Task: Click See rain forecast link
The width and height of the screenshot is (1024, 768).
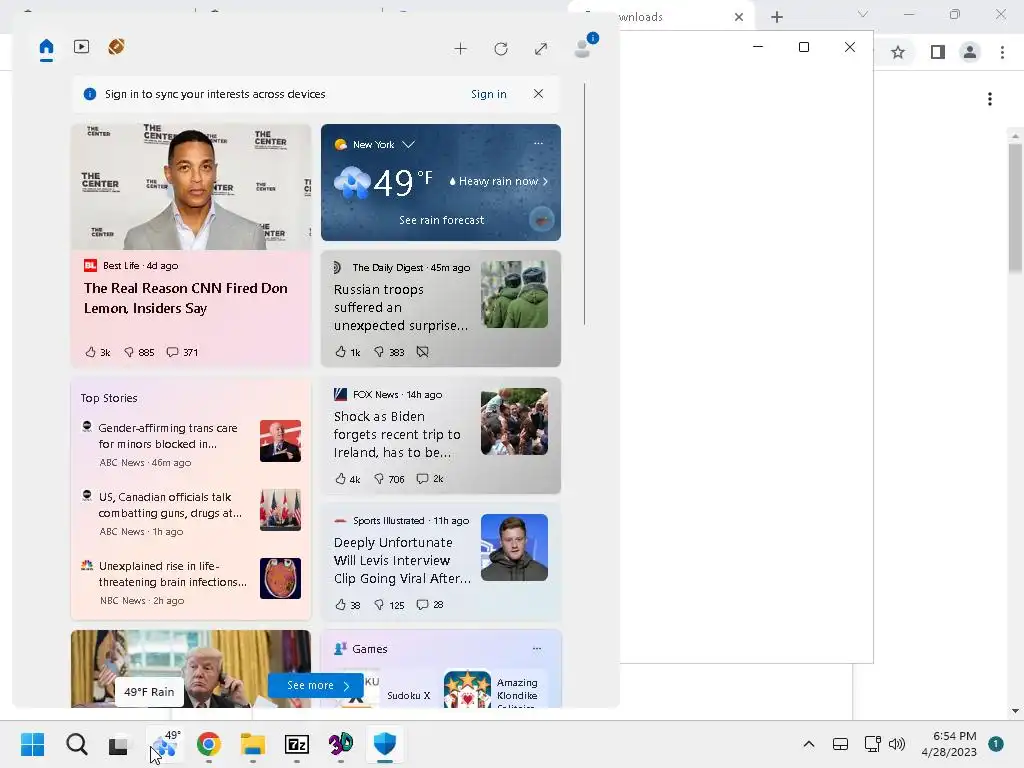Action: (441, 220)
